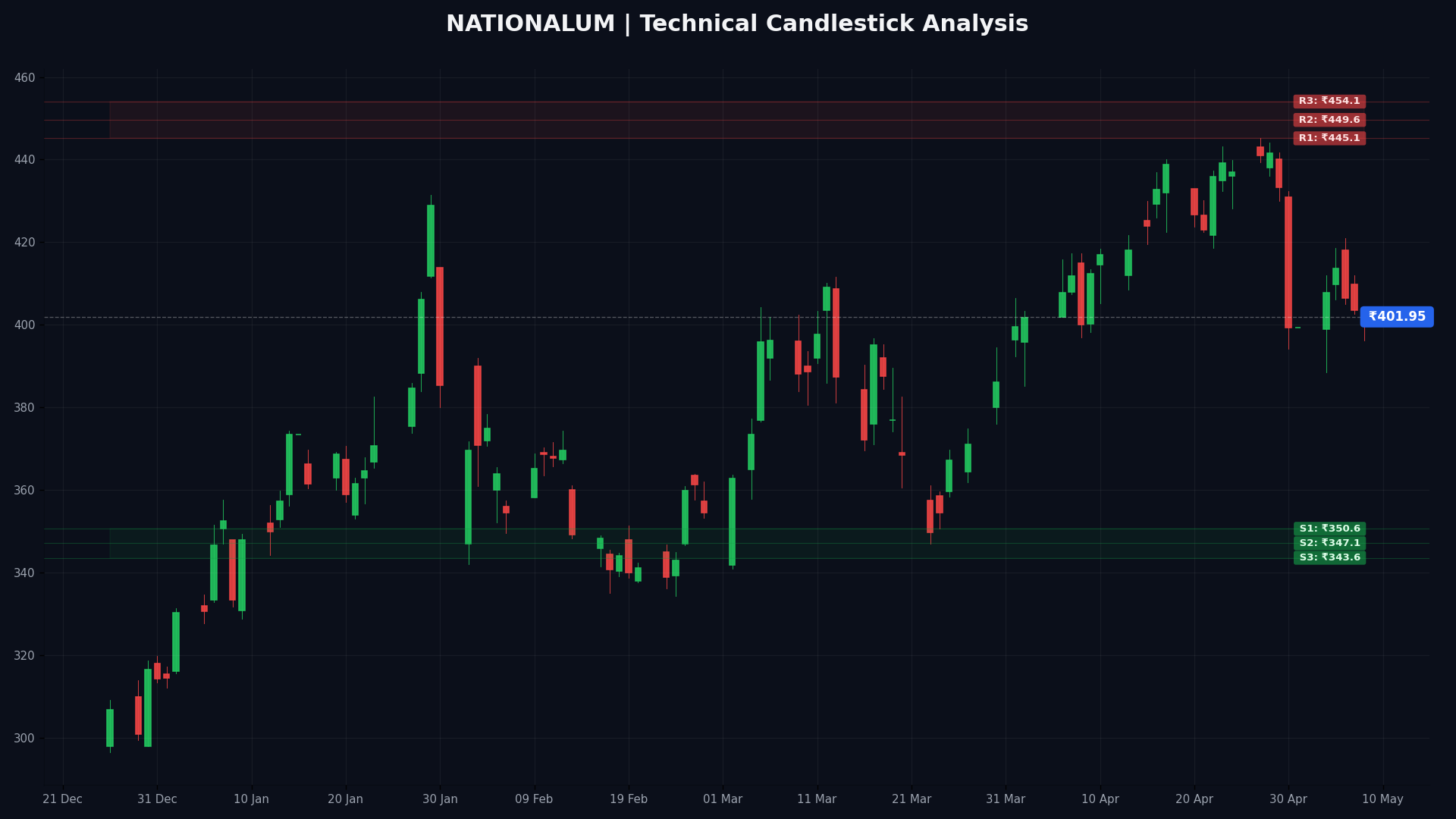Screen dimensions: 1456x819
Task: Click the 400 price axis label
Action: (x=24, y=325)
